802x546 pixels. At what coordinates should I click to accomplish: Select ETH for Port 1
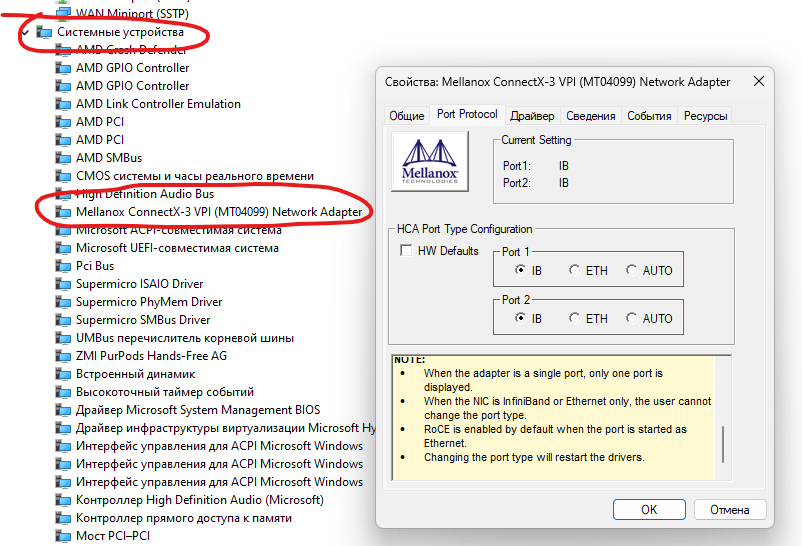(574, 270)
